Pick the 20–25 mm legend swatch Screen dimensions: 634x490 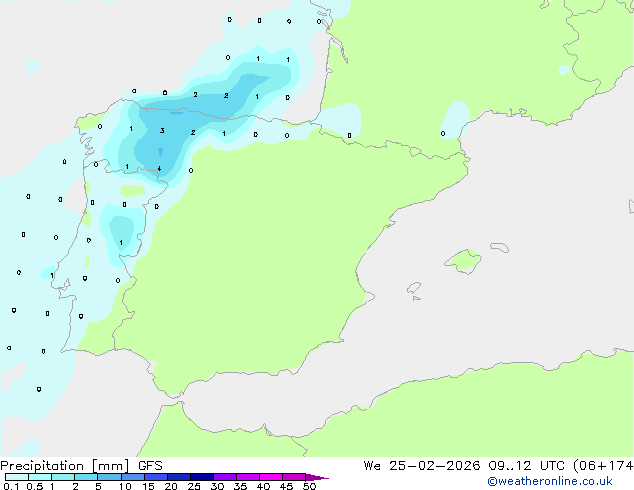click(x=178, y=477)
